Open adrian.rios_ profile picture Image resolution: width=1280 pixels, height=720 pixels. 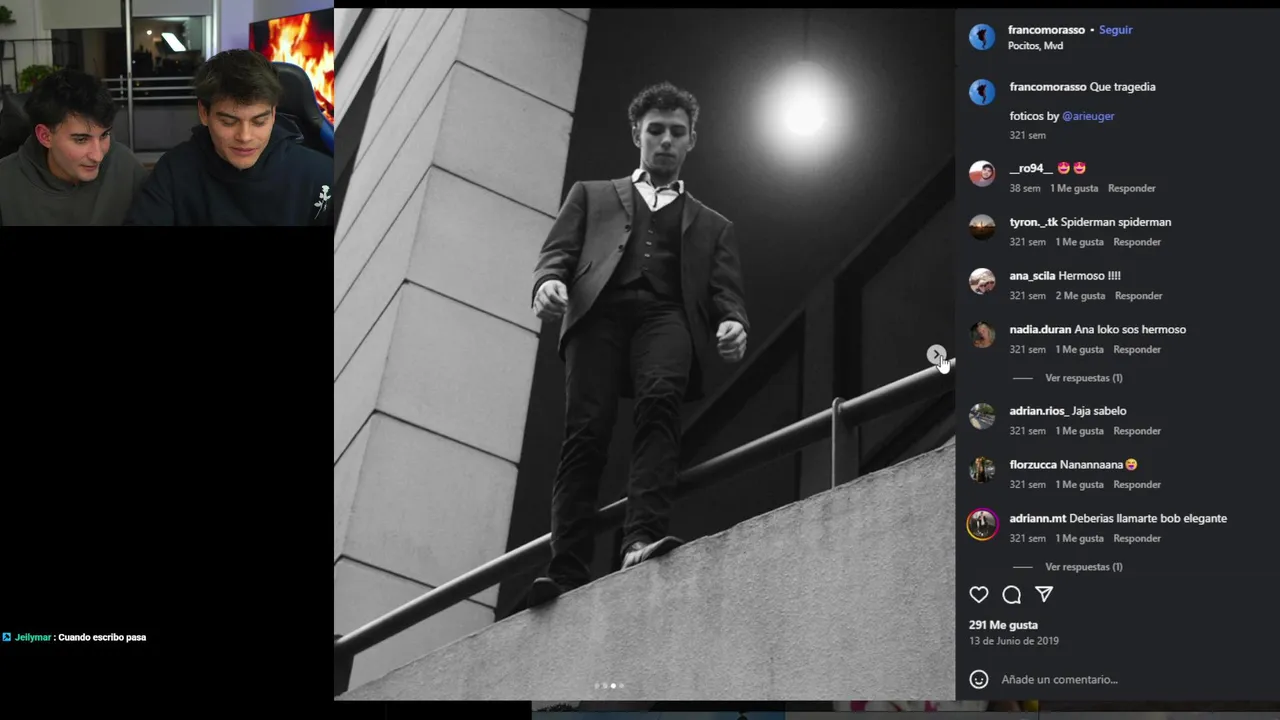point(982,416)
